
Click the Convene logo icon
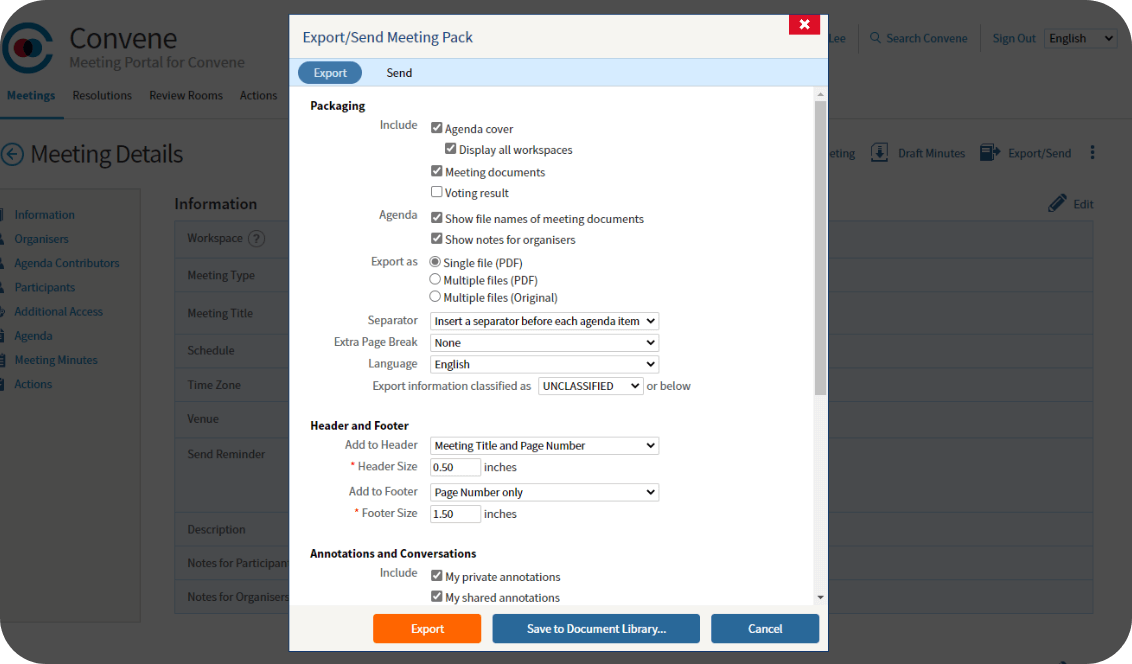click(x=28, y=48)
